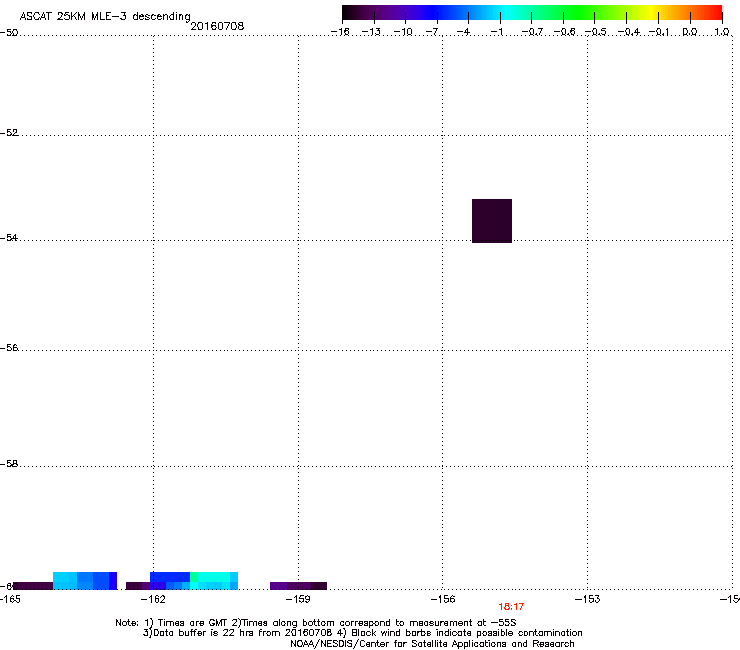The width and height of the screenshot is (740, 650).
Task: Click the colorbar label "-1"
Action: click(x=496, y=32)
